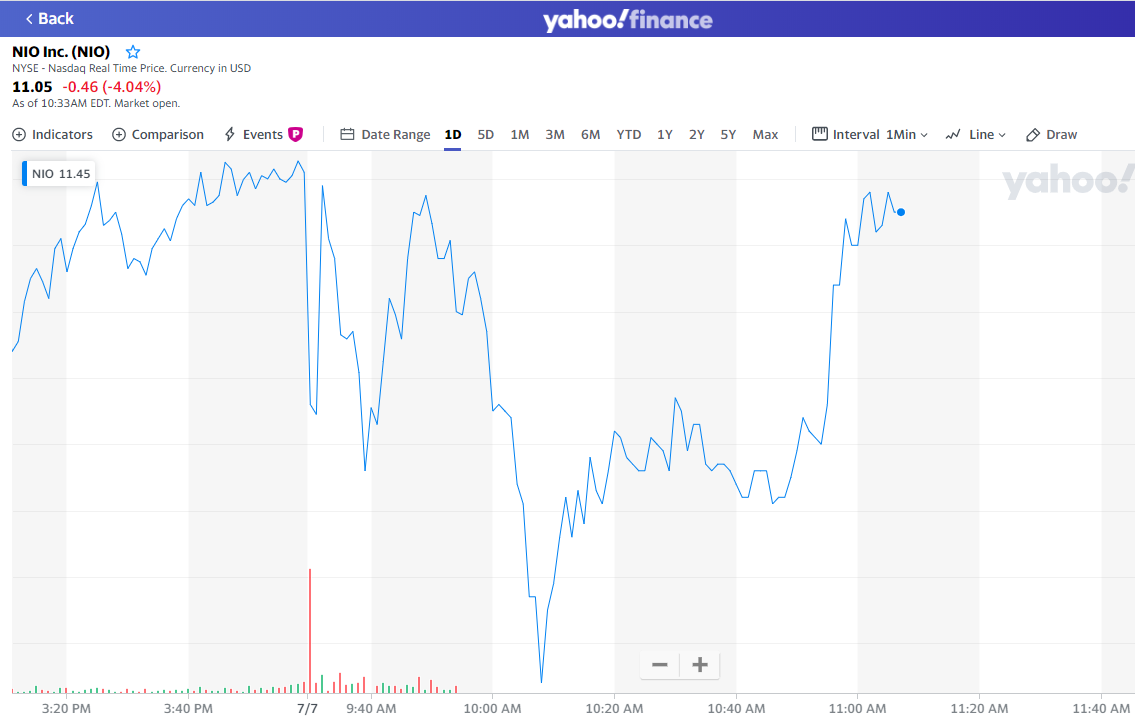The height and width of the screenshot is (728, 1135).
Task: Add NIO to watchlist with star icon
Action: point(133,52)
